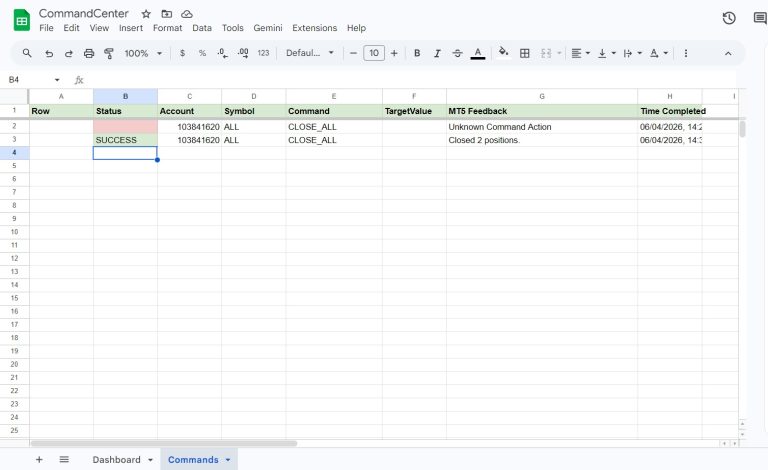Open the View menu

point(99,28)
